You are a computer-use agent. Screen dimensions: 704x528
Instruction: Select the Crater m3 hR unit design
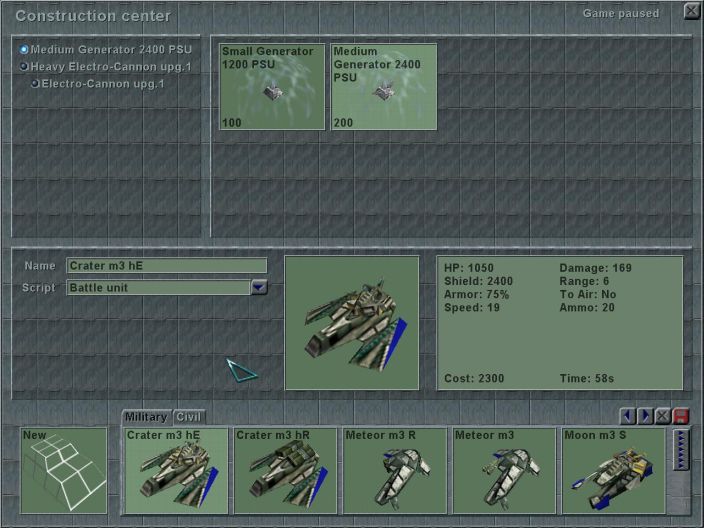click(285, 471)
